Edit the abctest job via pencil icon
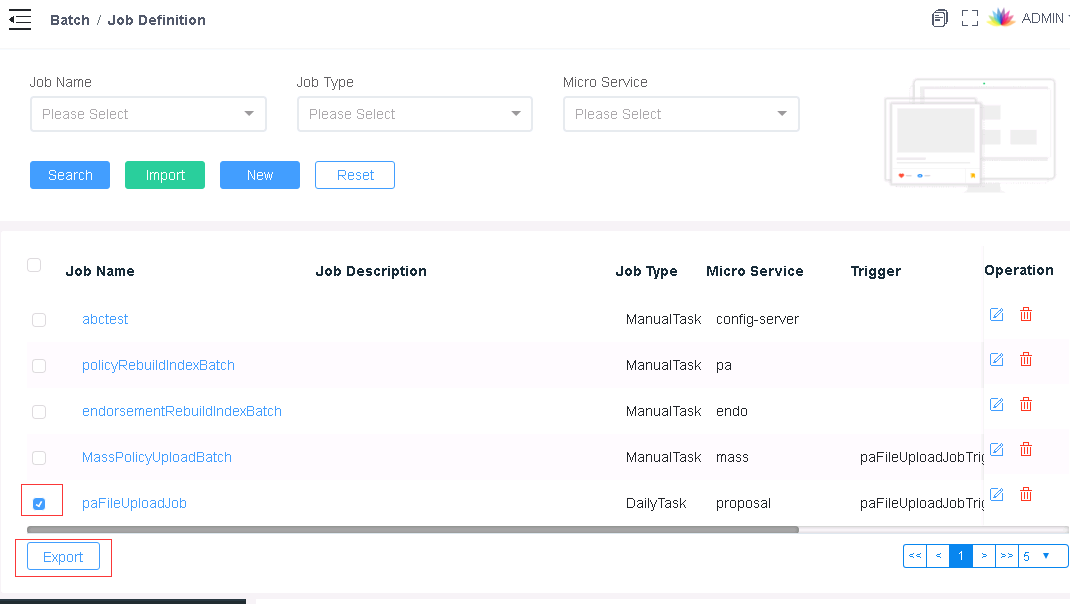This screenshot has width=1070, height=604. coord(996,314)
